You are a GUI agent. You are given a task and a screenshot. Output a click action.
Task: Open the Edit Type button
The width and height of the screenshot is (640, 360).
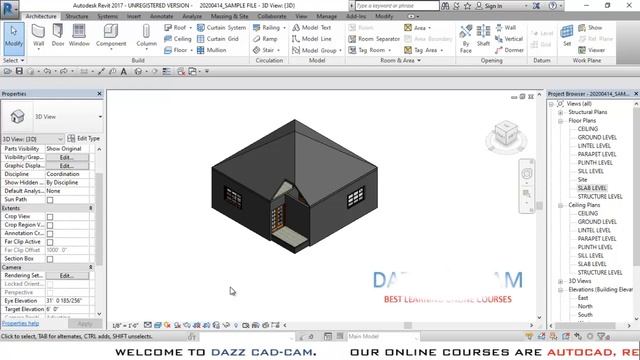pos(84,138)
